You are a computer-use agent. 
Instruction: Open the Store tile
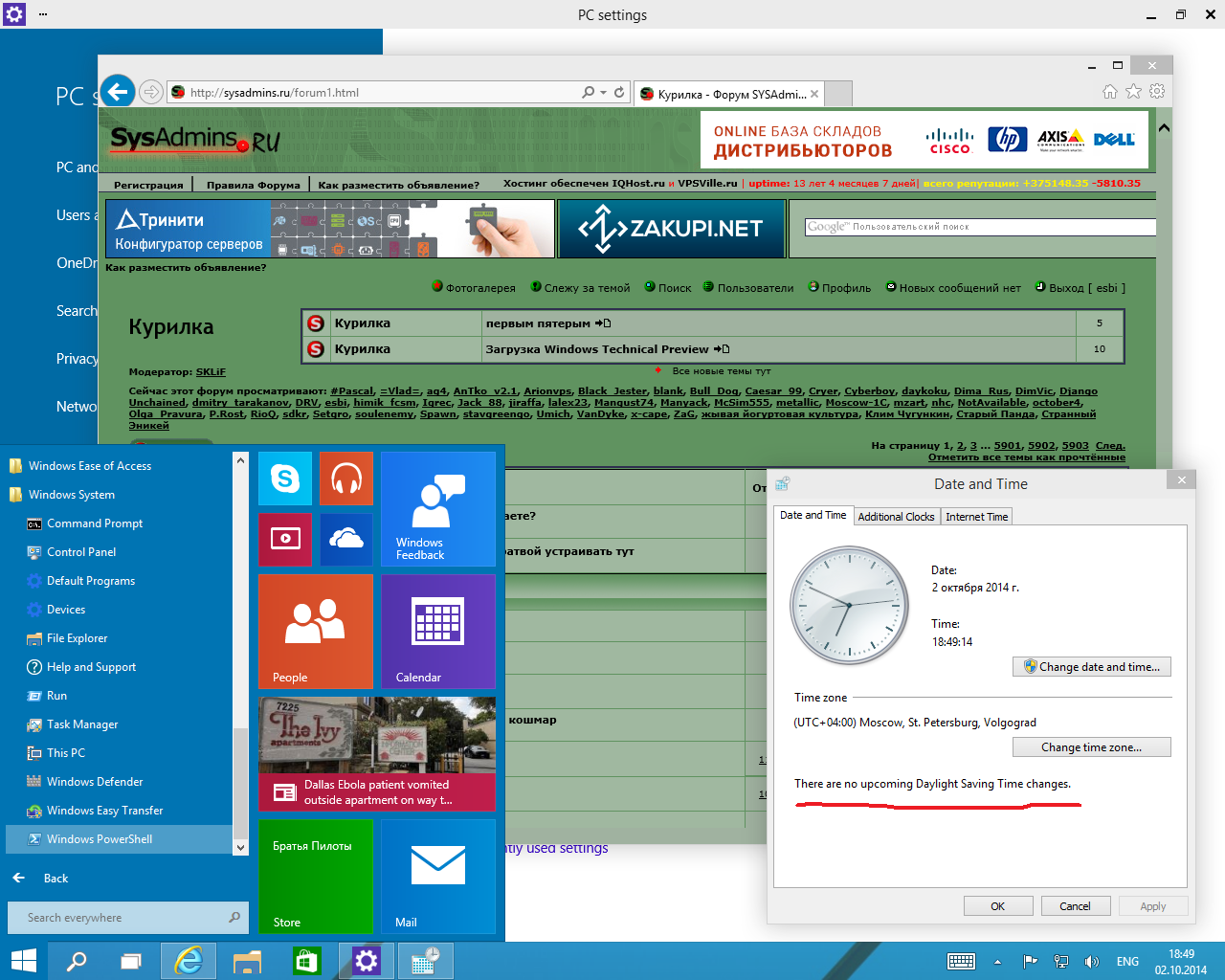coord(316,877)
